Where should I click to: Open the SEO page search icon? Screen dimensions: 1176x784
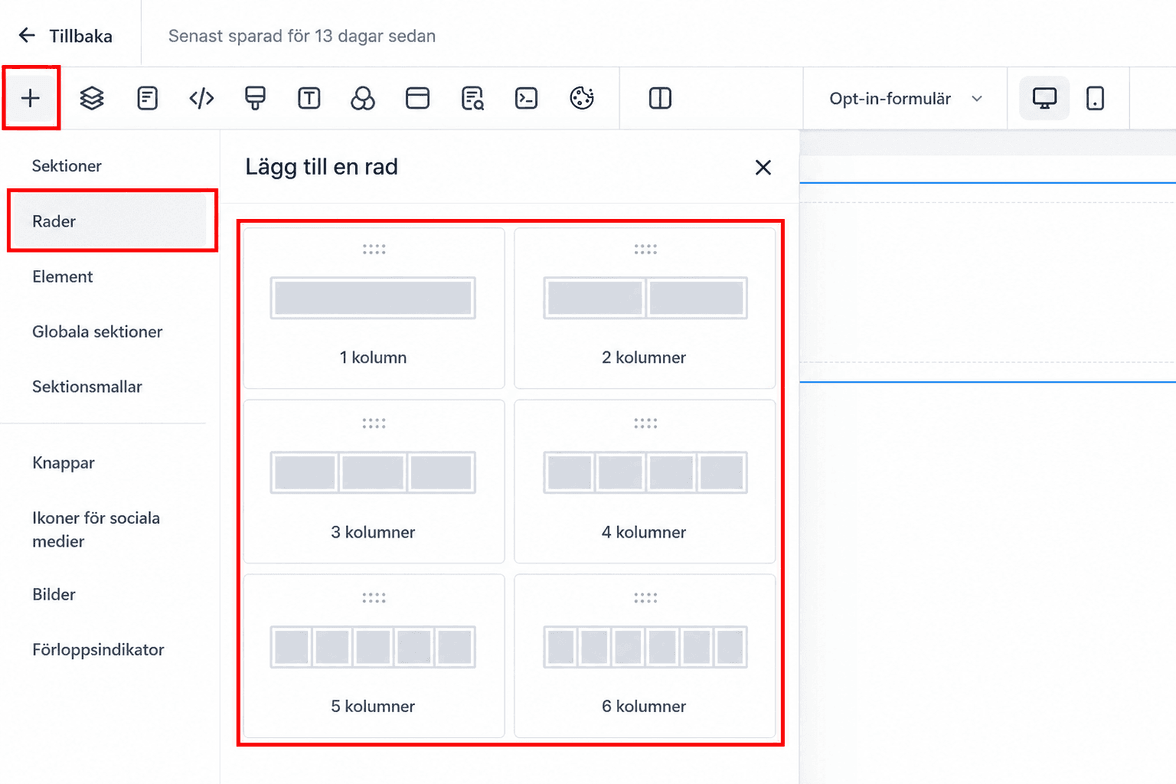pyautogui.click(x=472, y=98)
